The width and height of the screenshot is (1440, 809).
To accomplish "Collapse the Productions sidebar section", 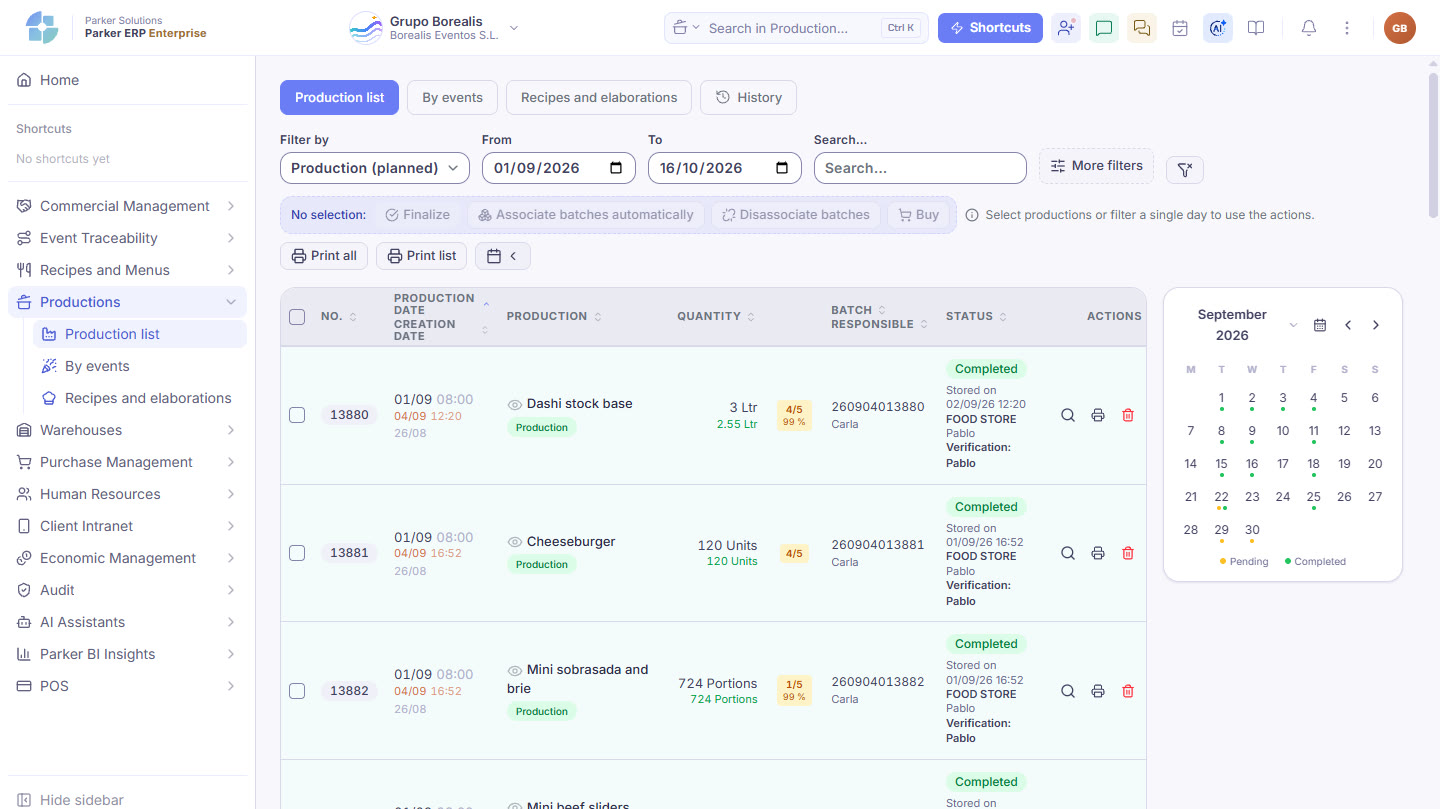I will coord(127,302).
